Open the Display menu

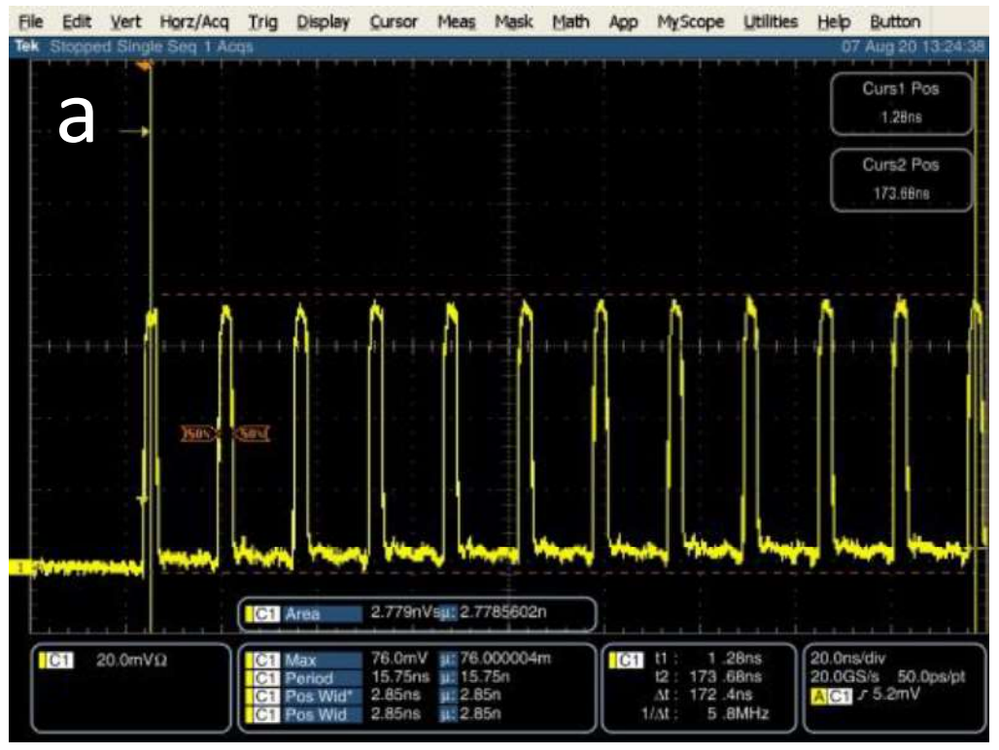323,22
